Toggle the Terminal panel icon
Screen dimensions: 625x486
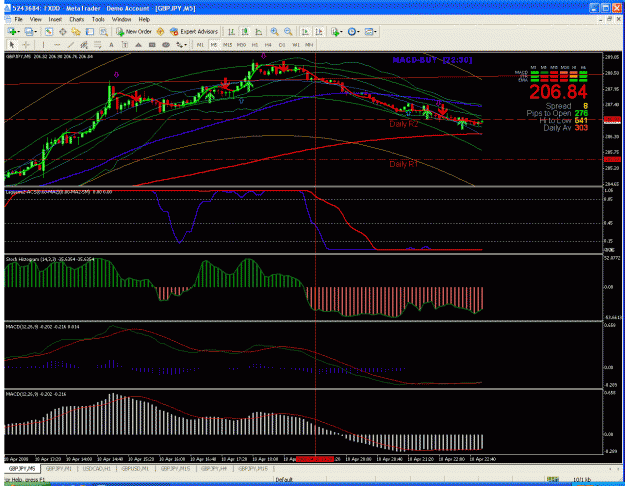pos(90,31)
